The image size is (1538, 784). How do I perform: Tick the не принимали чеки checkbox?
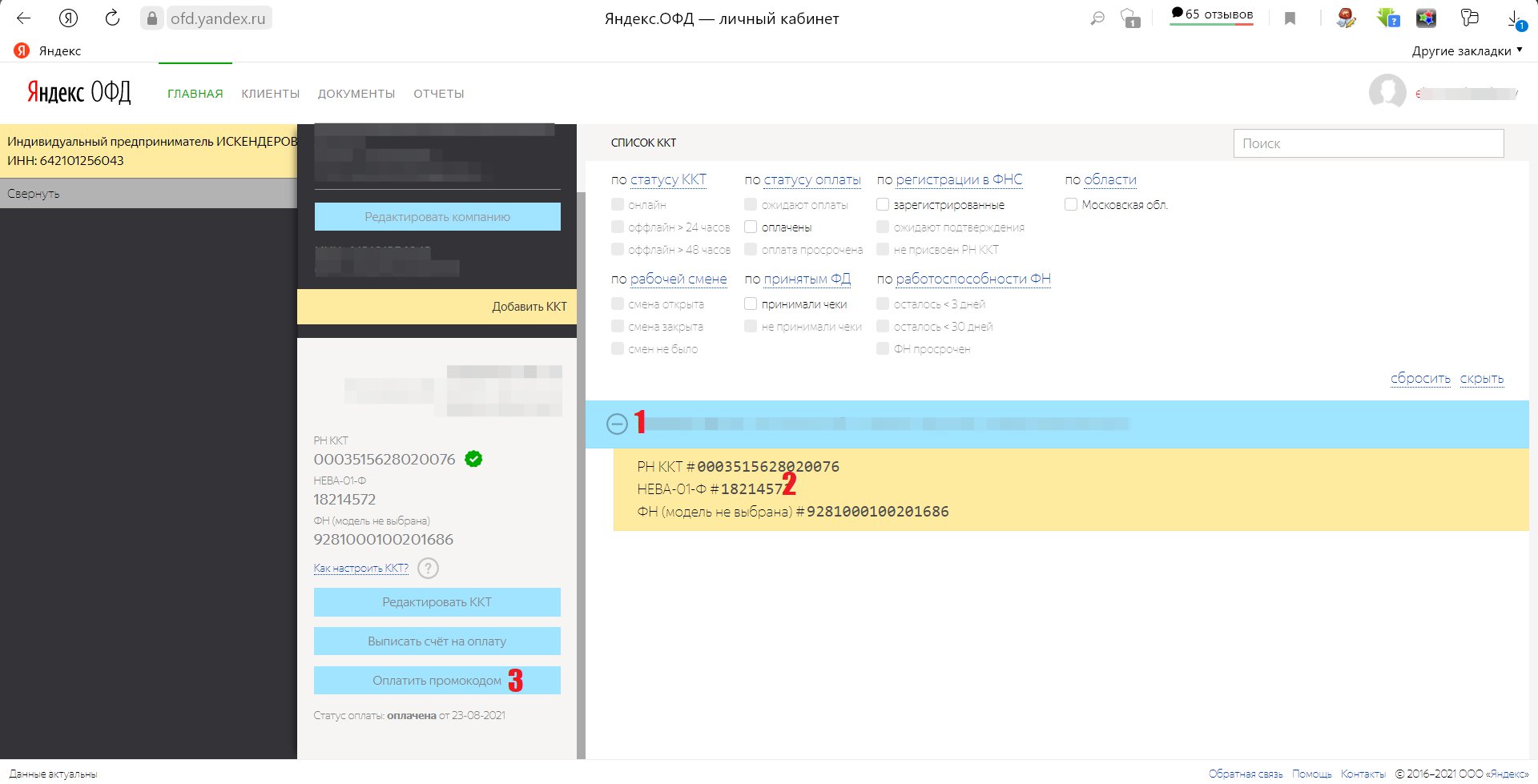pyautogui.click(x=751, y=327)
